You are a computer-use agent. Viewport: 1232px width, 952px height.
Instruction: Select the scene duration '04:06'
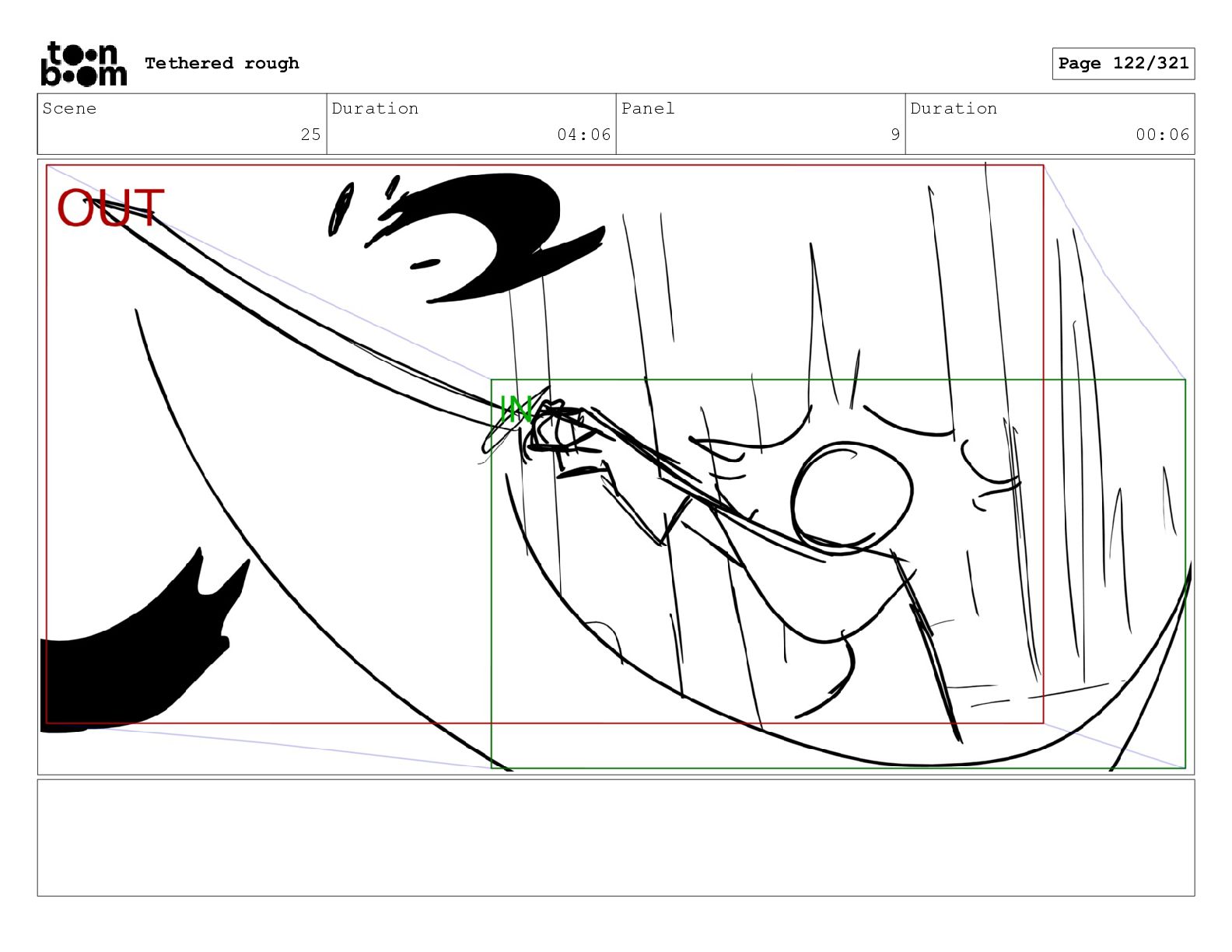pyautogui.click(x=583, y=135)
